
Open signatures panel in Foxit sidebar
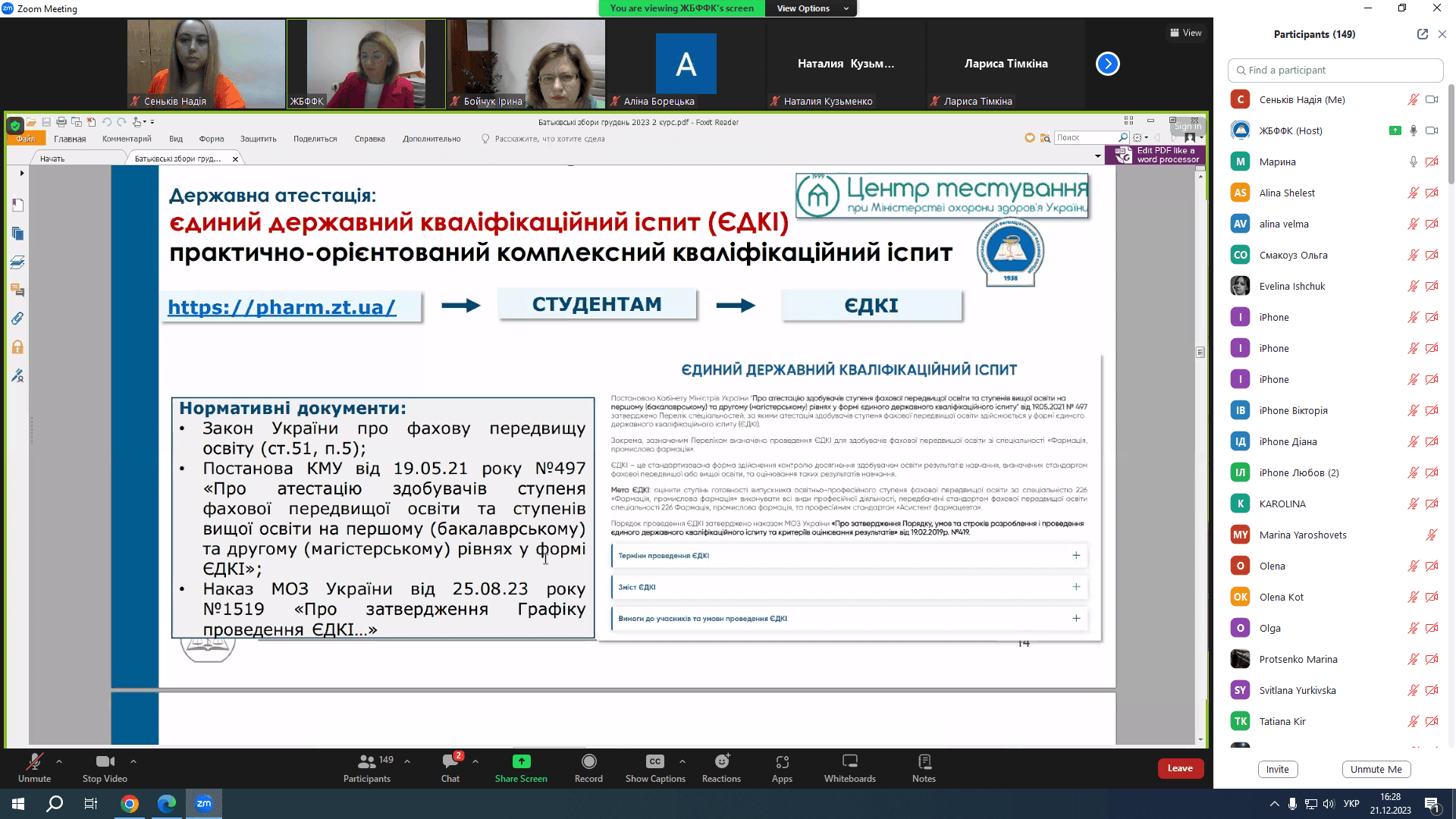click(18, 375)
